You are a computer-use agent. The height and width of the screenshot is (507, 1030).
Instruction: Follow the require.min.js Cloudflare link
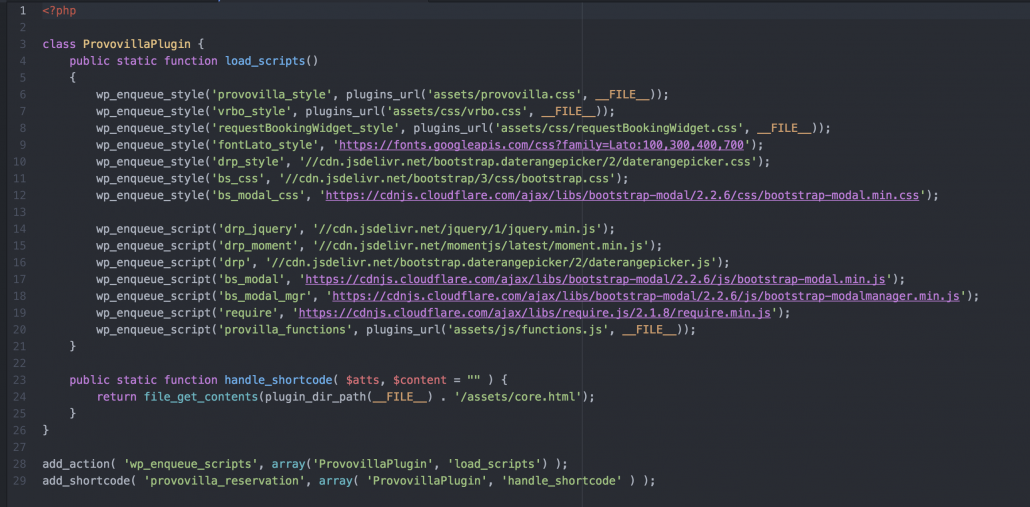550,313
